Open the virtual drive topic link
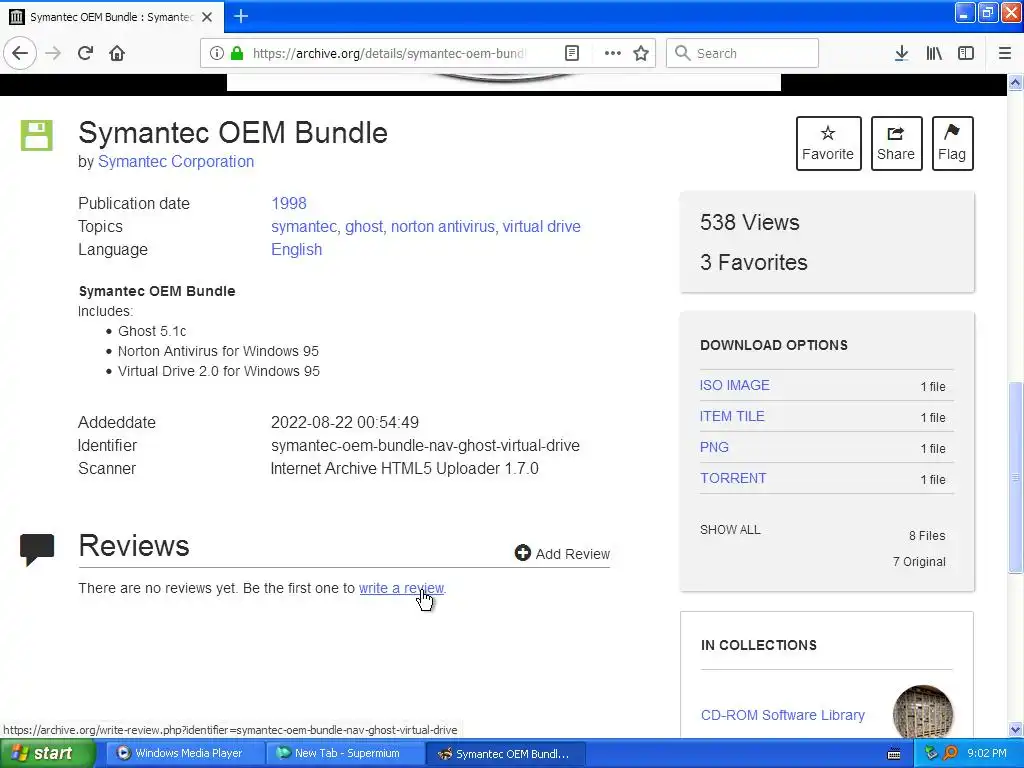 (541, 227)
